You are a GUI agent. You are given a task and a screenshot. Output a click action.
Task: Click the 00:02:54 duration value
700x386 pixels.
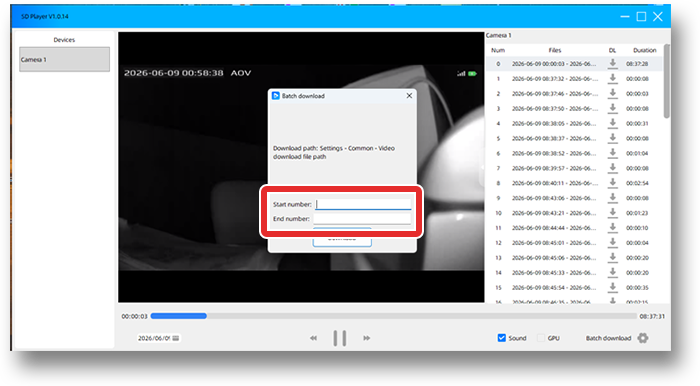pos(637,183)
